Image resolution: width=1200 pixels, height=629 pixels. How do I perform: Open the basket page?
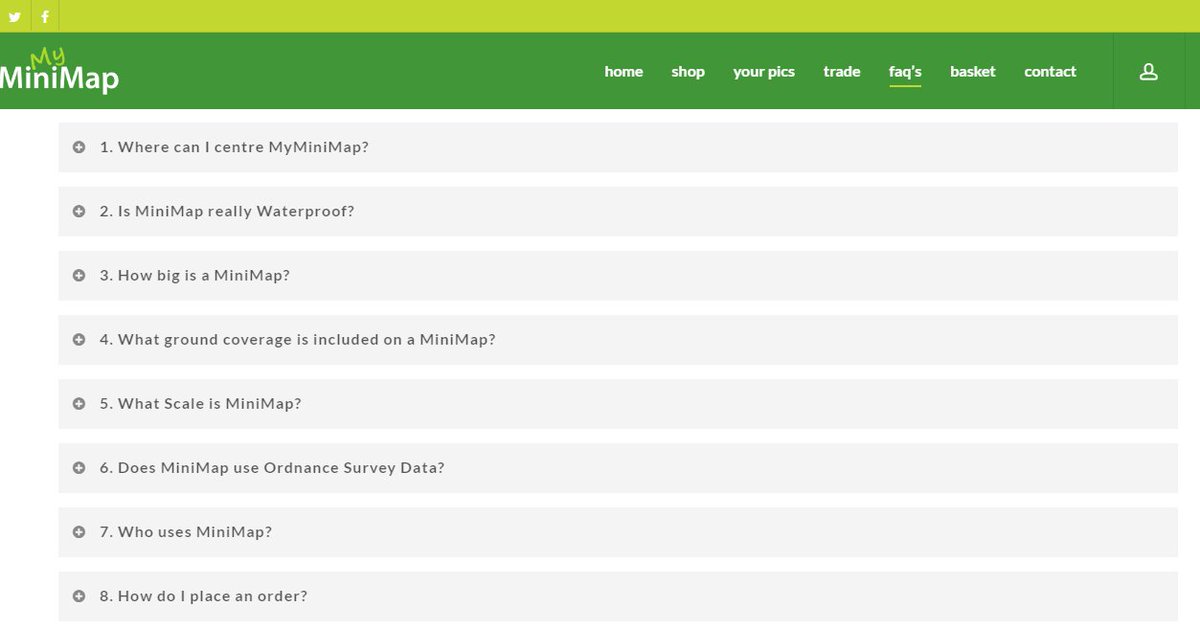coord(973,72)
